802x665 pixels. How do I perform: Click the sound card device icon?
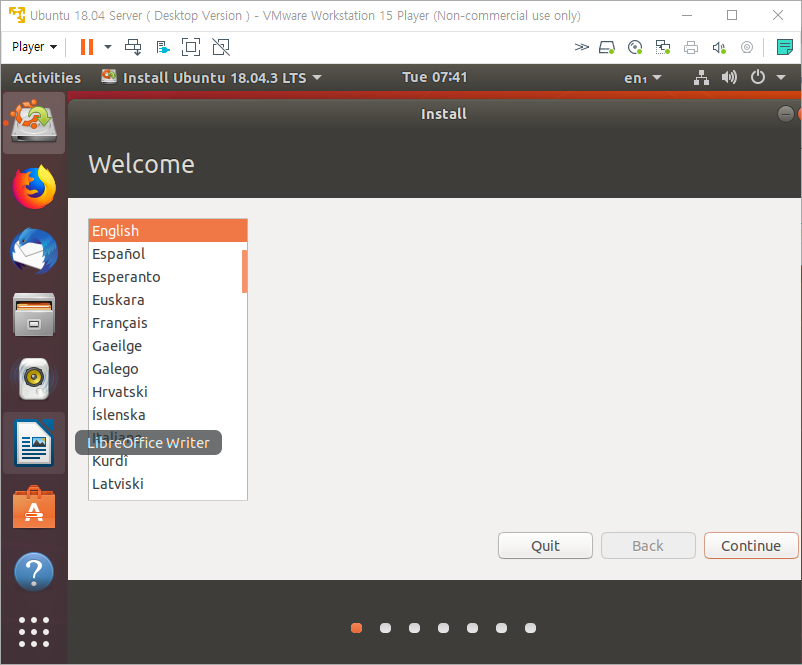[x=719, y=48]
